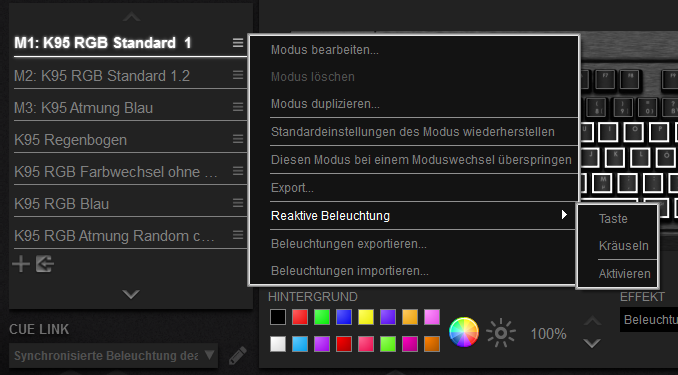This screenshot has width=678, height=375.
Task: Select Beleuchtungen exportieren... menu entry
Action: pos(349,244)
